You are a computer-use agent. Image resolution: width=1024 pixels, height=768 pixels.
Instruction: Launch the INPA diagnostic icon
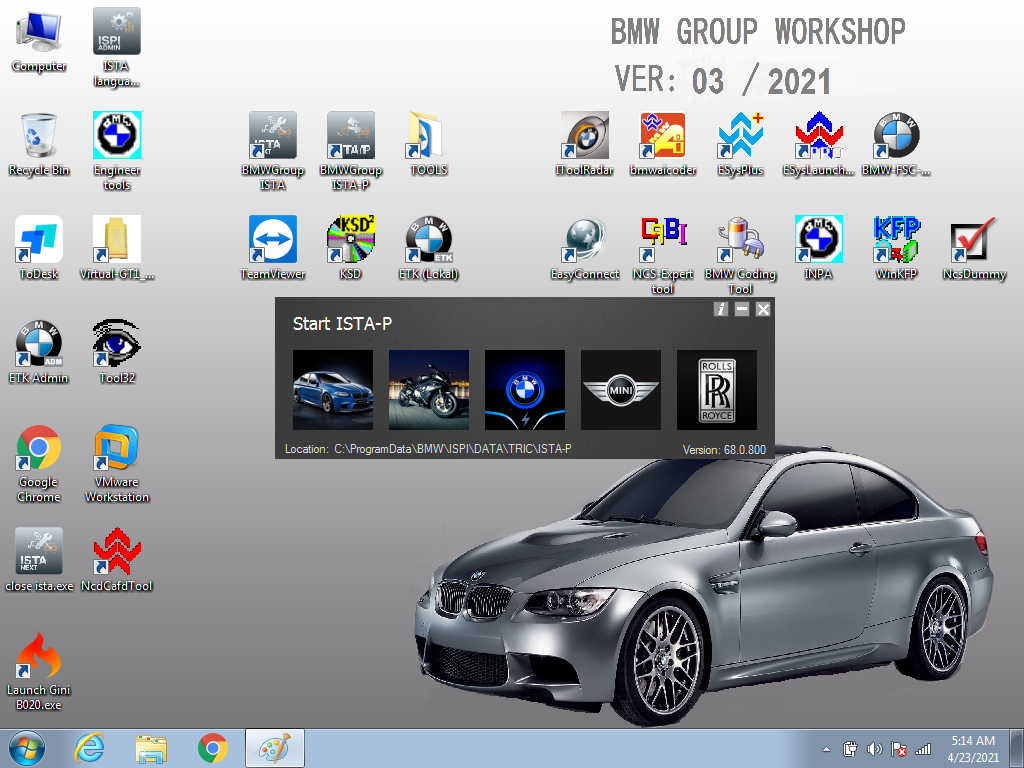(818, 241)
